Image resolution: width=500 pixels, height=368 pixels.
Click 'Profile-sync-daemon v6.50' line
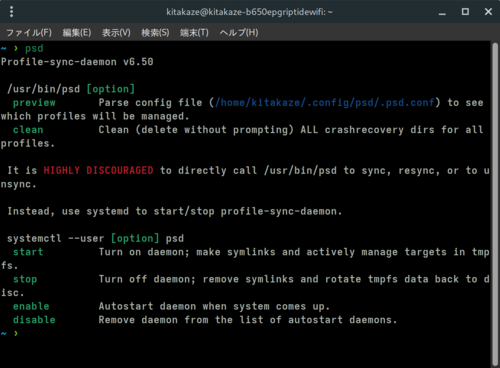coord(77,62)
